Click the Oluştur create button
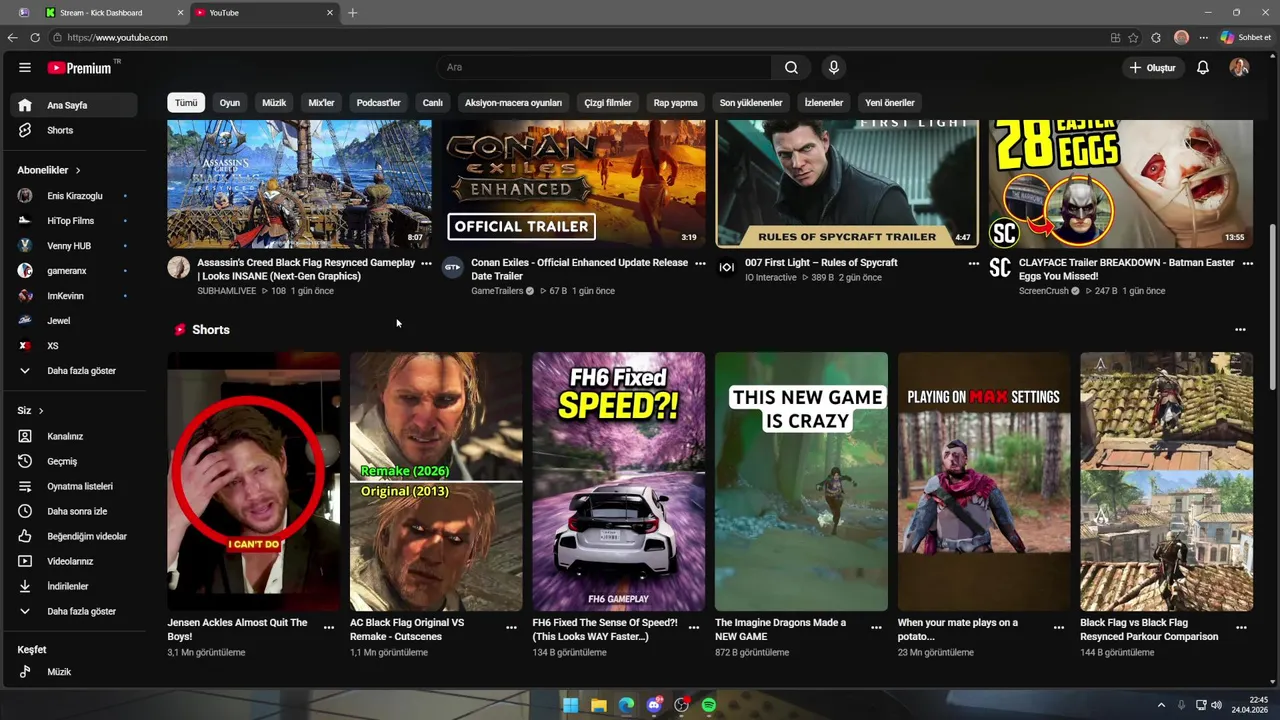Viewport: 1280px width, 720px height. click(x=1153, y=67)
